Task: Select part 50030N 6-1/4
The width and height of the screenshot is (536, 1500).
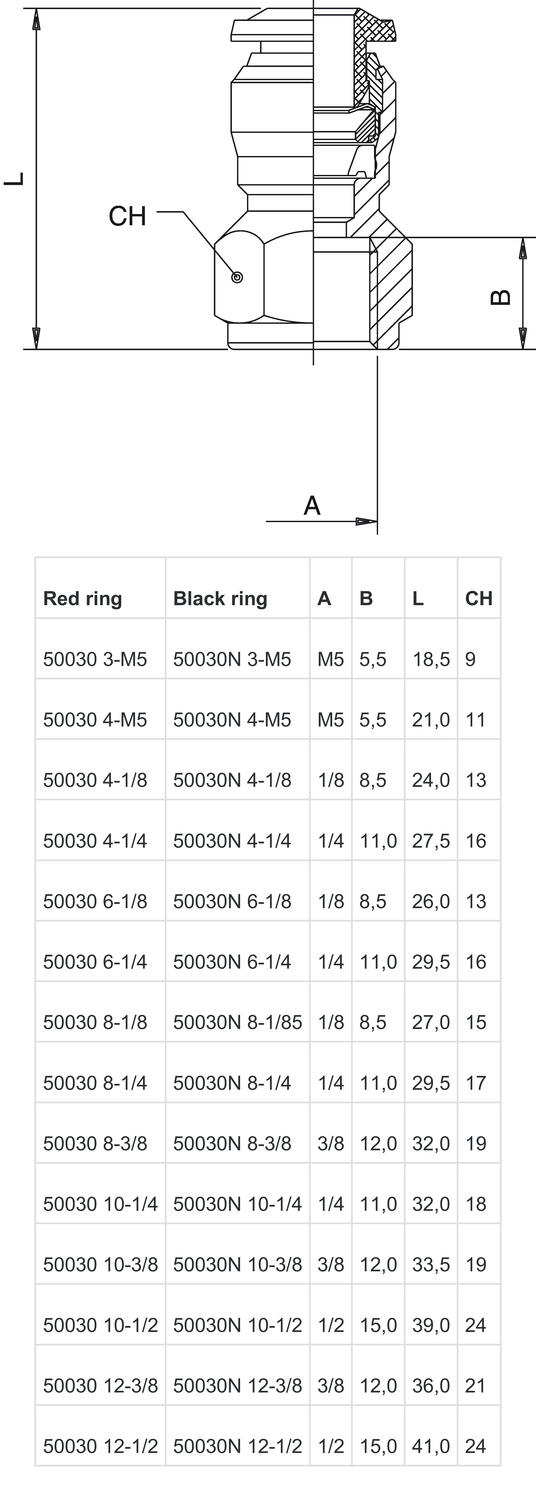Action: pyautogui.click(x=232, y=963)
